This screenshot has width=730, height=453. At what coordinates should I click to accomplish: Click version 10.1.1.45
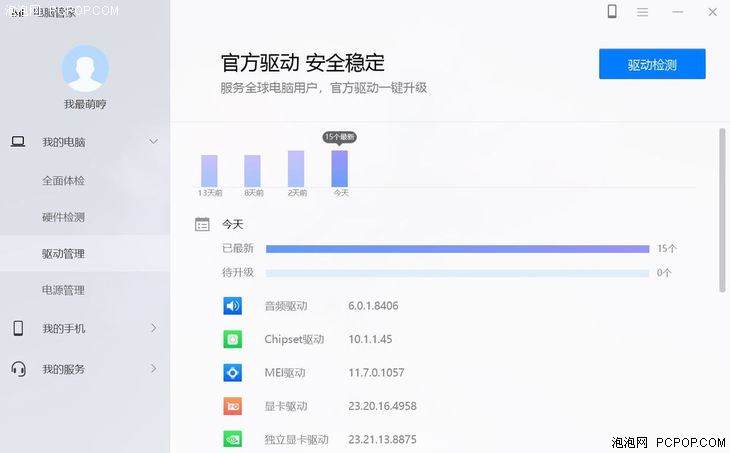370,339
